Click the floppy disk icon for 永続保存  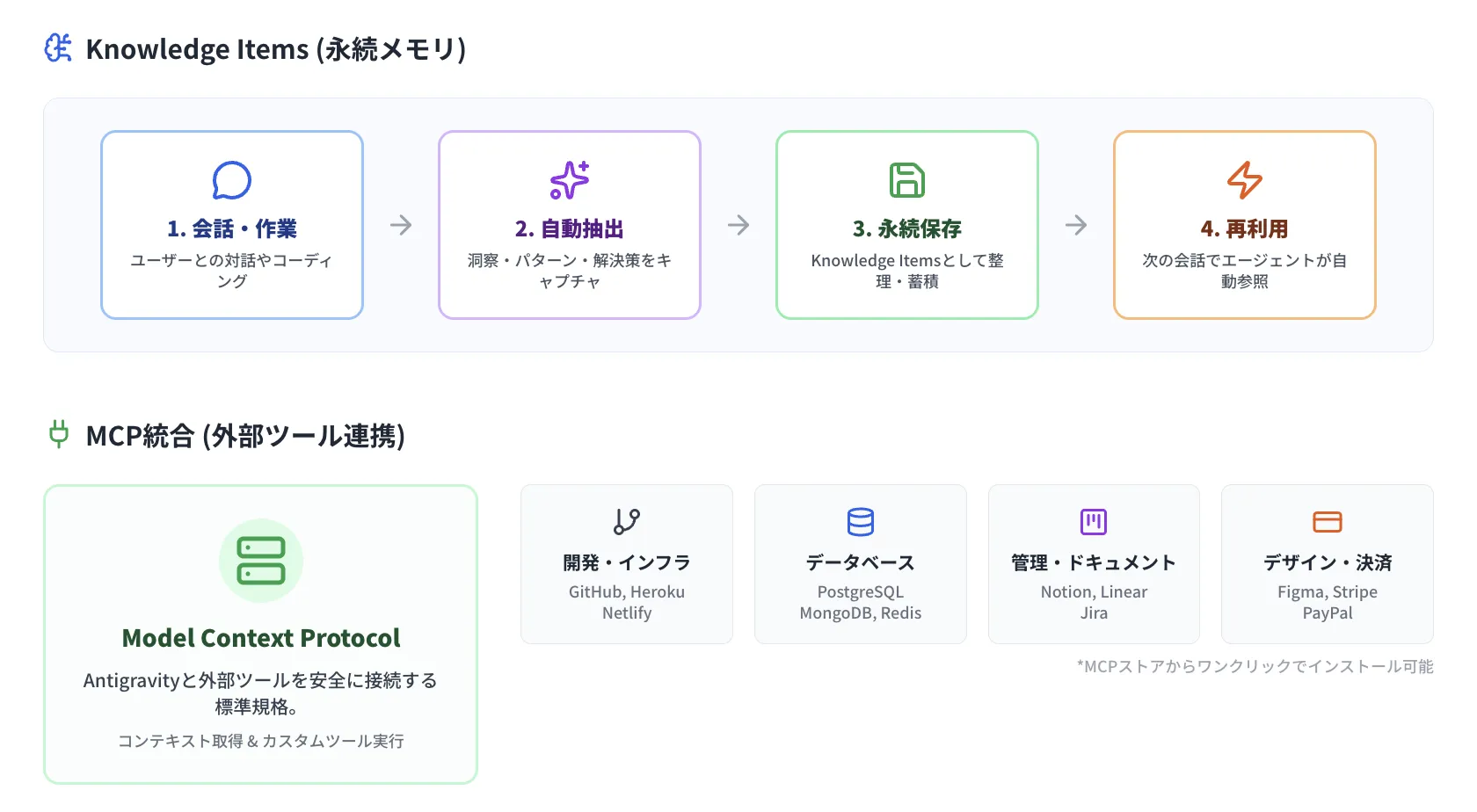click(906, 179)
